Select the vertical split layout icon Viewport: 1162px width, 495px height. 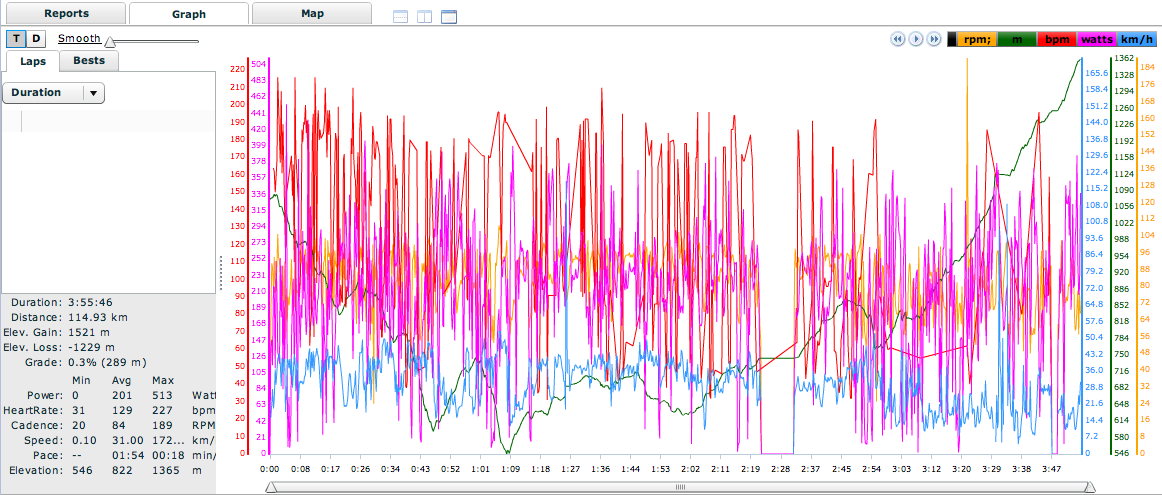click(x=424, y=17)
